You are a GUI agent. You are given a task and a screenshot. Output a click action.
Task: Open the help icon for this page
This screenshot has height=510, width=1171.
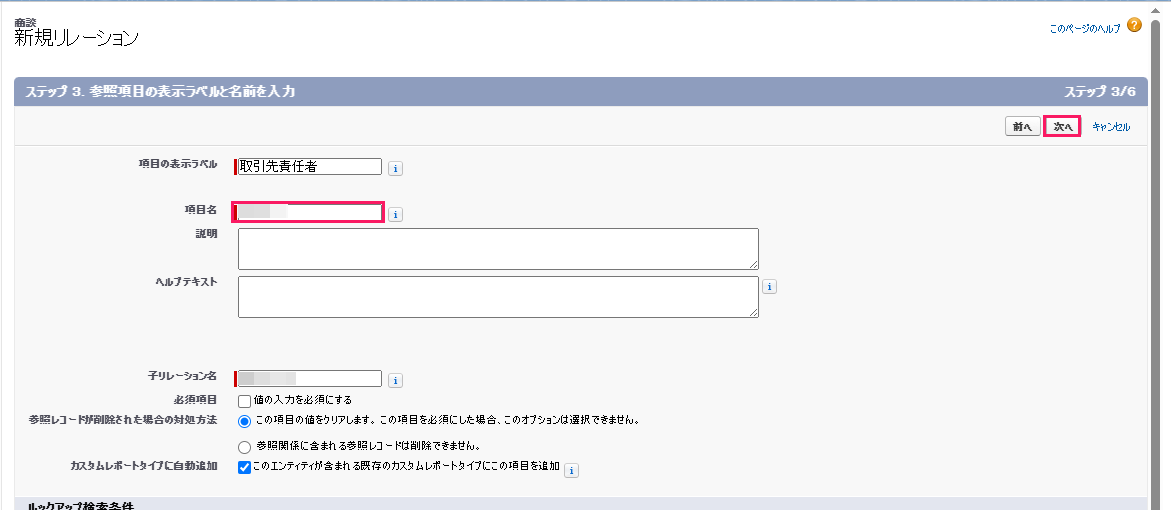coord(1134,25)
